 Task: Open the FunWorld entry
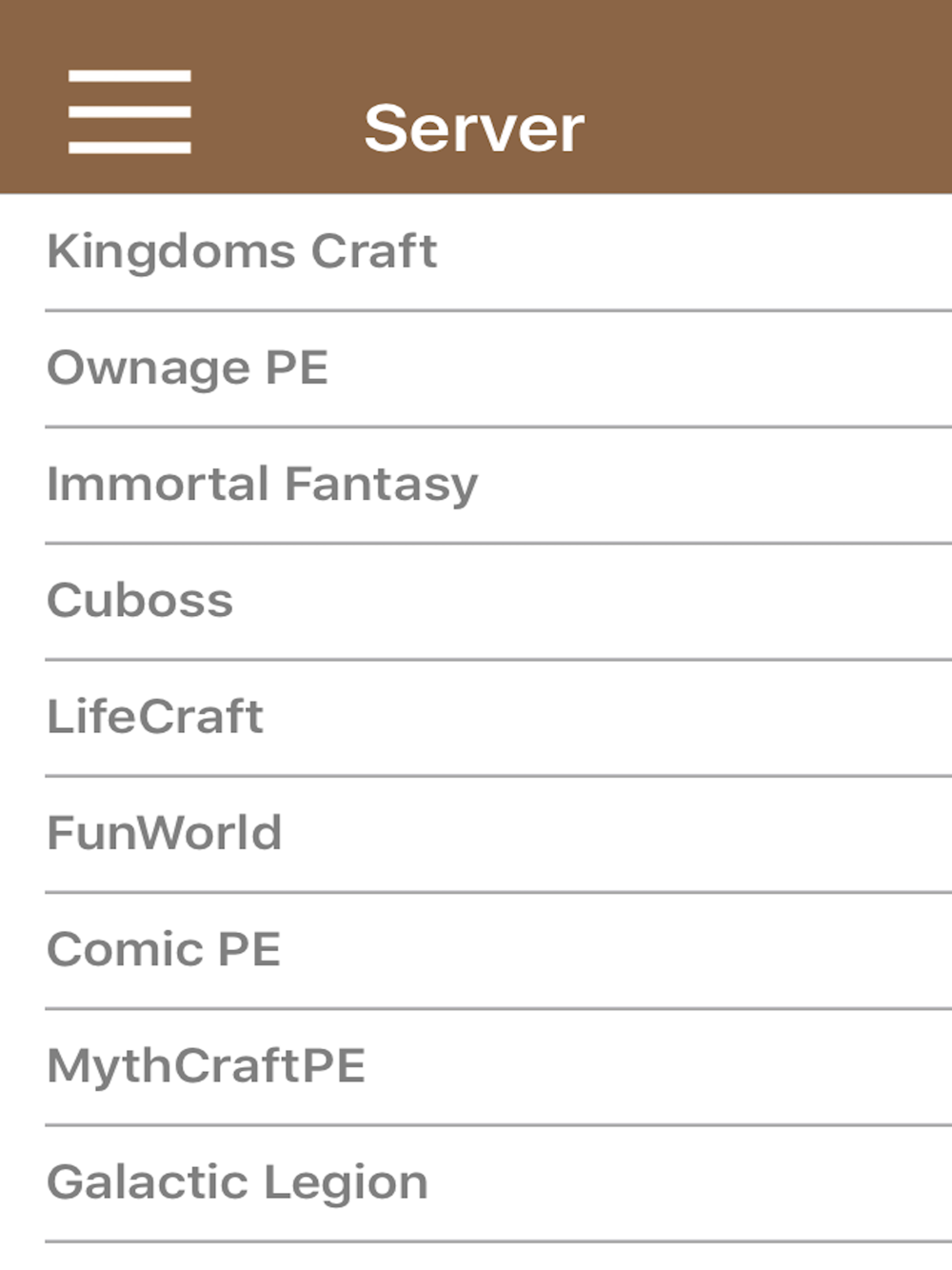point(476,834)
